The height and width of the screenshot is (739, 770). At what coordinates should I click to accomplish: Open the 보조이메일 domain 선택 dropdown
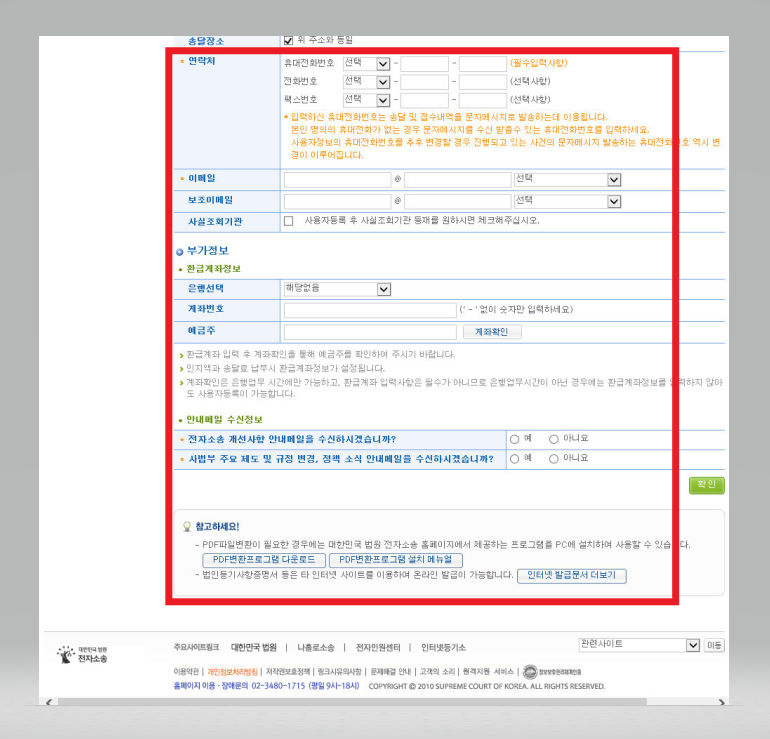(x=567, y=201)
